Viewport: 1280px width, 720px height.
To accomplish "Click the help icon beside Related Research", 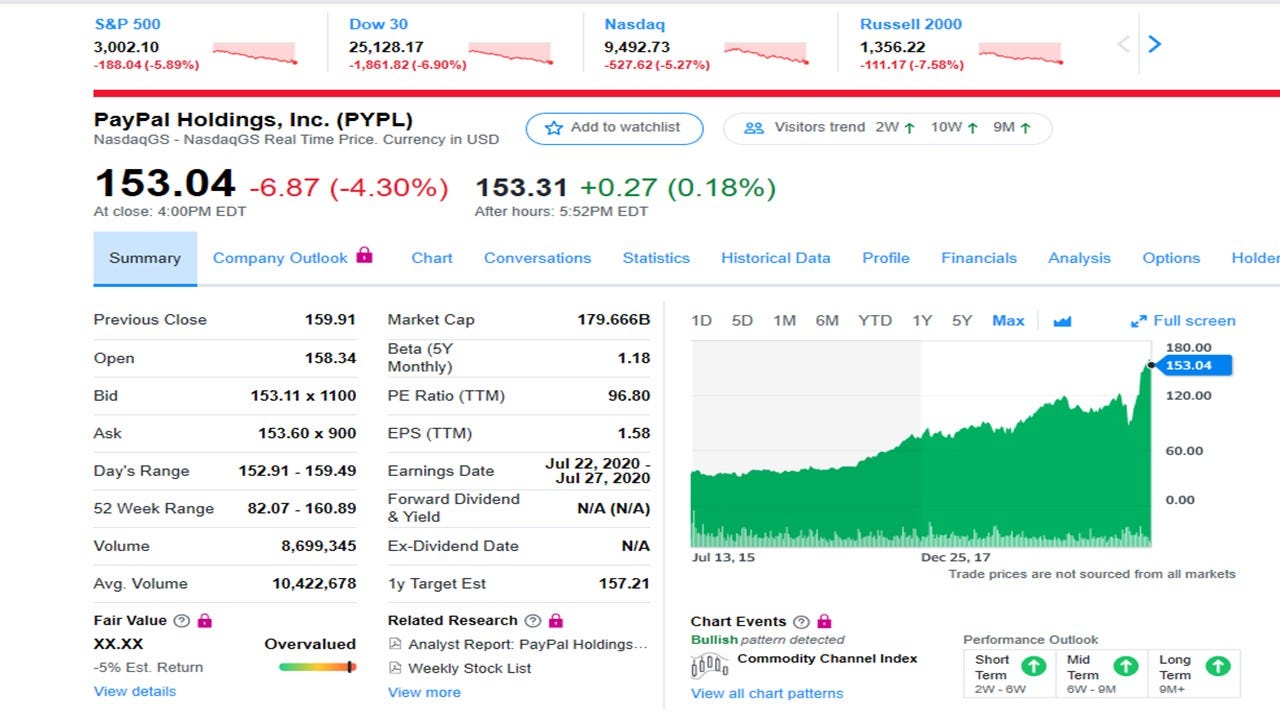I will (x=533, y=620).
